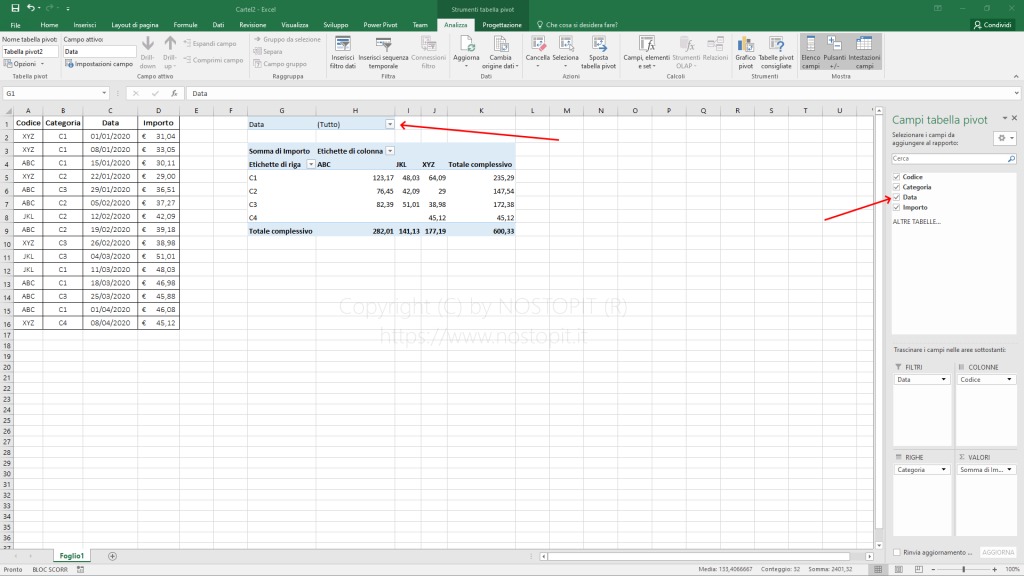This screenshot has height=576, width=1024.
Task: Click the horizontal scrollbar right arrow
Action: (x=869, y=556)
